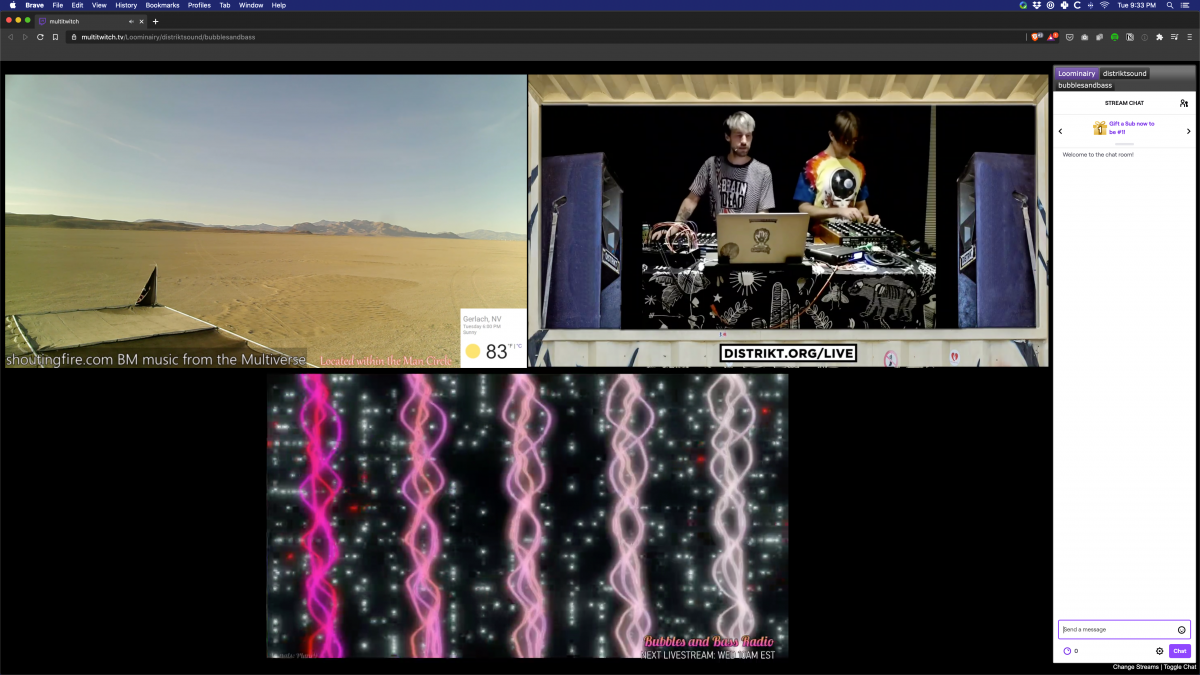Show next chat leaderboard item
This screenshot has width=1200, height=675.
point(1189,131)
